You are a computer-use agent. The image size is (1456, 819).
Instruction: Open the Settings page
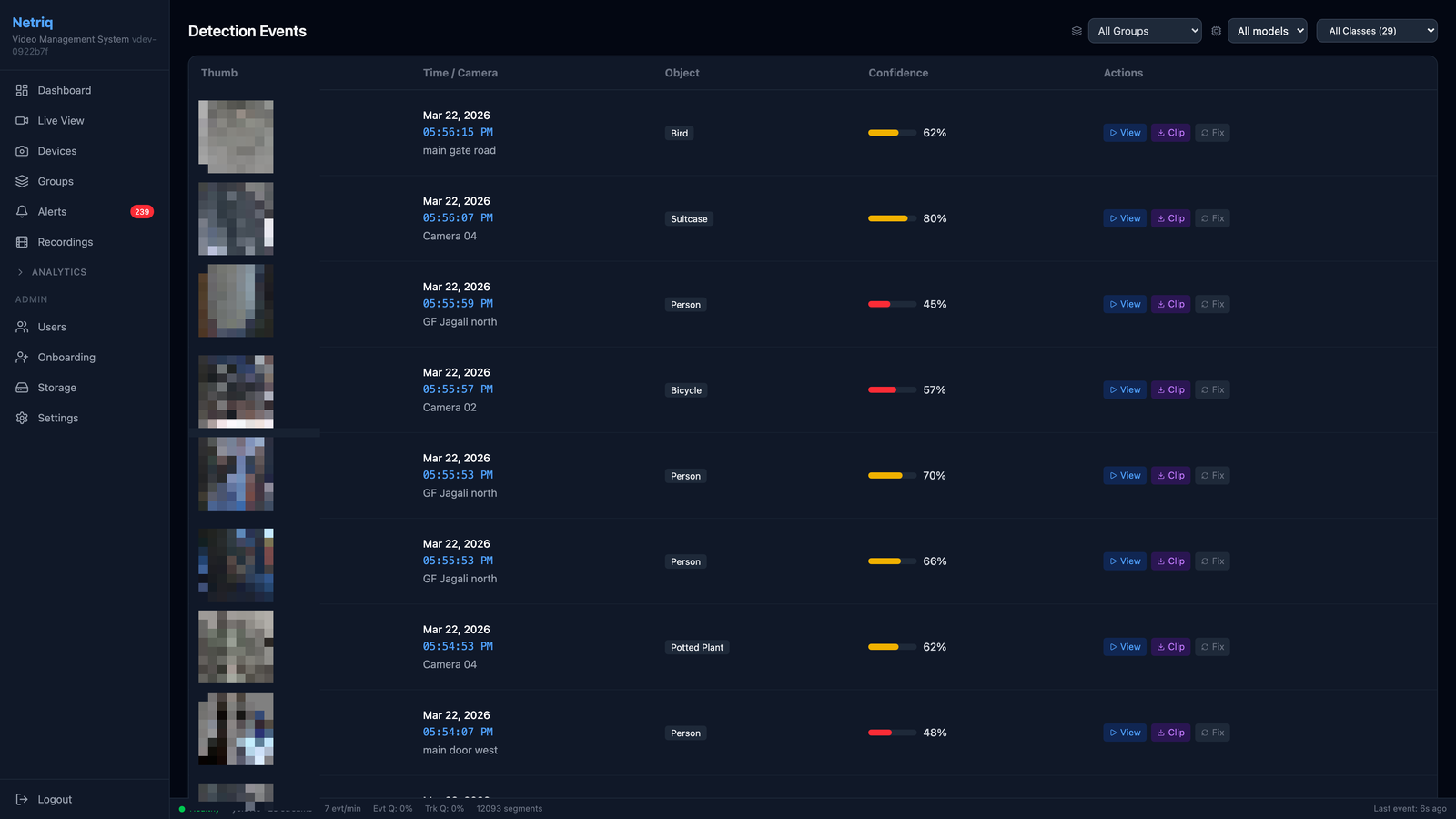(84, 418)
